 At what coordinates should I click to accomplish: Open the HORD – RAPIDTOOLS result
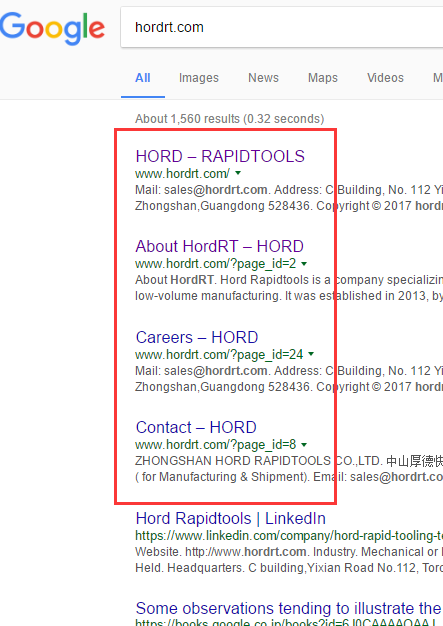coord(220,156)
